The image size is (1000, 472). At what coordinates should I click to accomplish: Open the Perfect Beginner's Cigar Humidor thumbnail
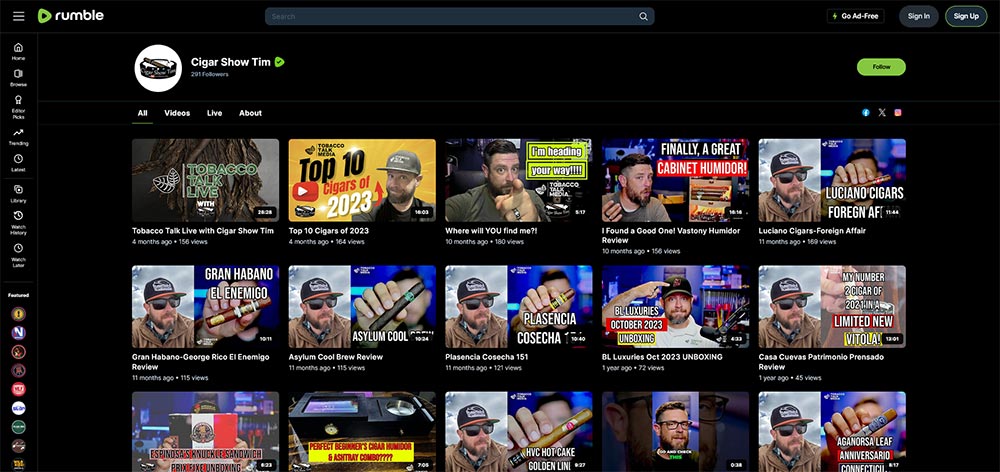[362, 432]
